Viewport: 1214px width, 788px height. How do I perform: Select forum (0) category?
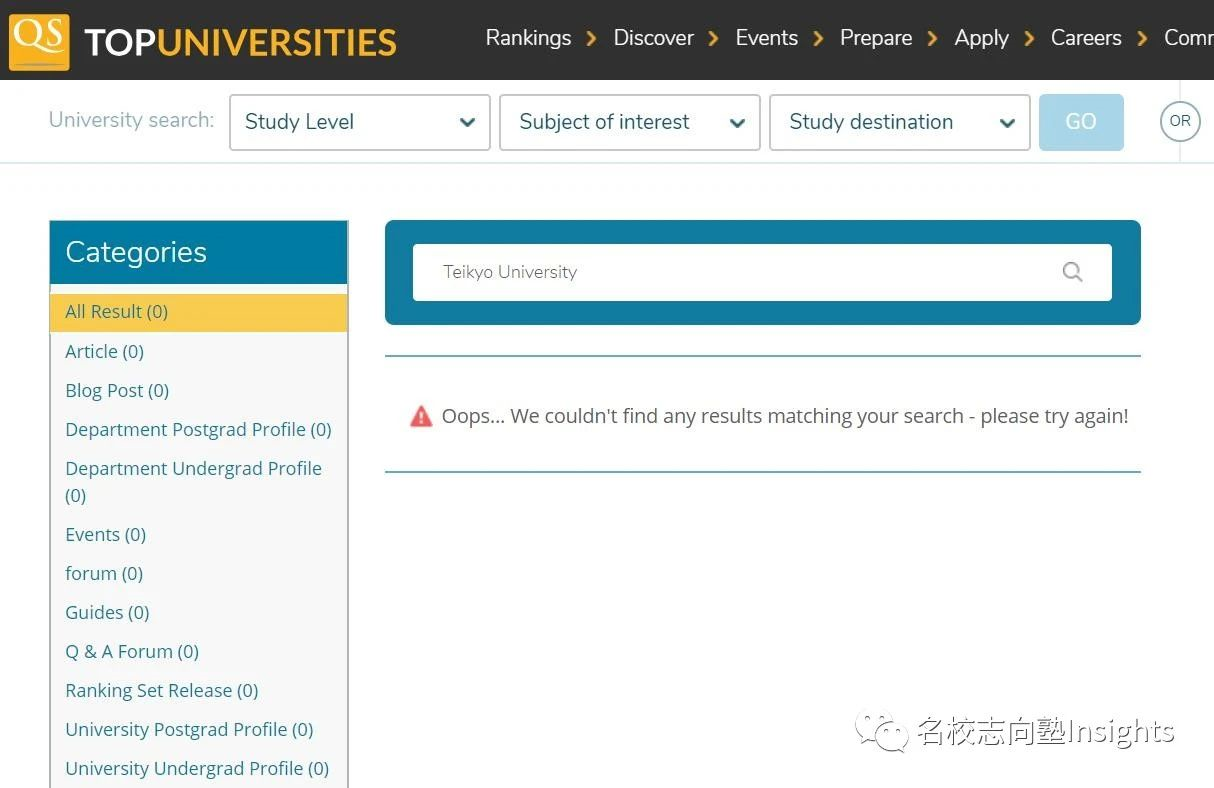click(x=104, y=573)
